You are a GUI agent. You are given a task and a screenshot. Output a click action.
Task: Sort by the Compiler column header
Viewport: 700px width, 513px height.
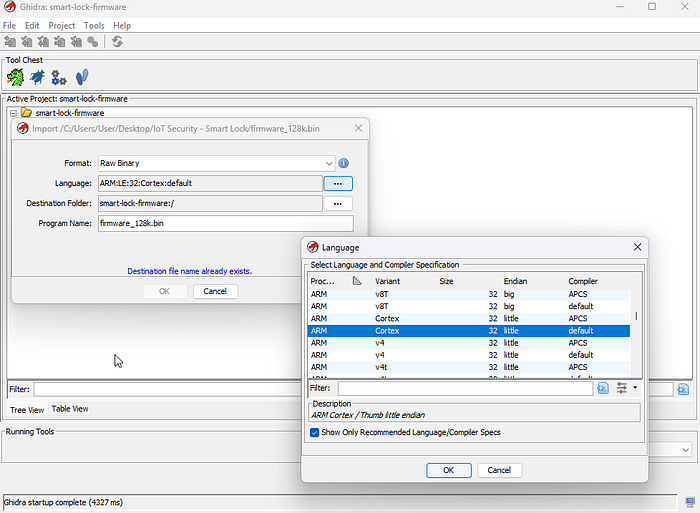click(583, 281)
